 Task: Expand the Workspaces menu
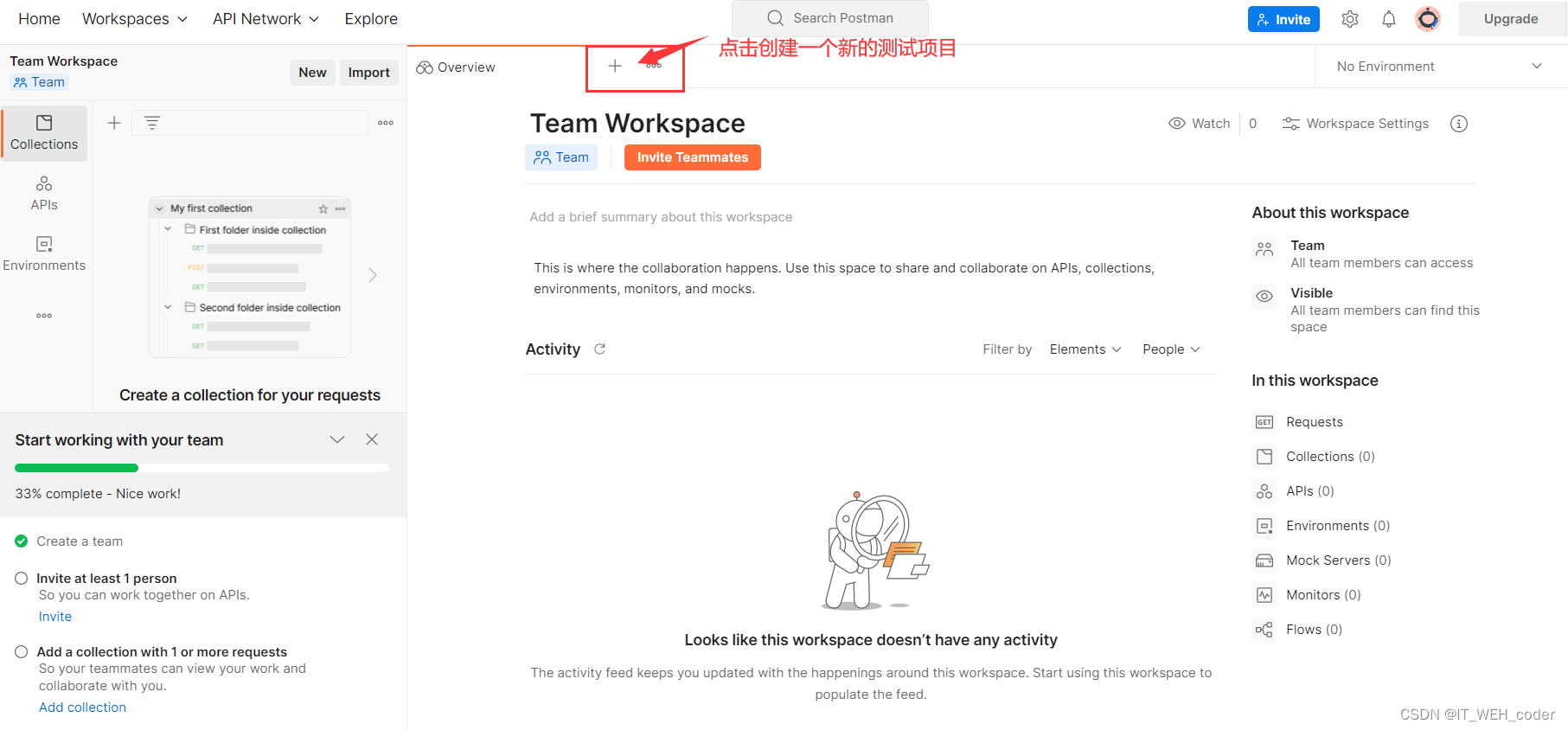[x=135, y=19]
